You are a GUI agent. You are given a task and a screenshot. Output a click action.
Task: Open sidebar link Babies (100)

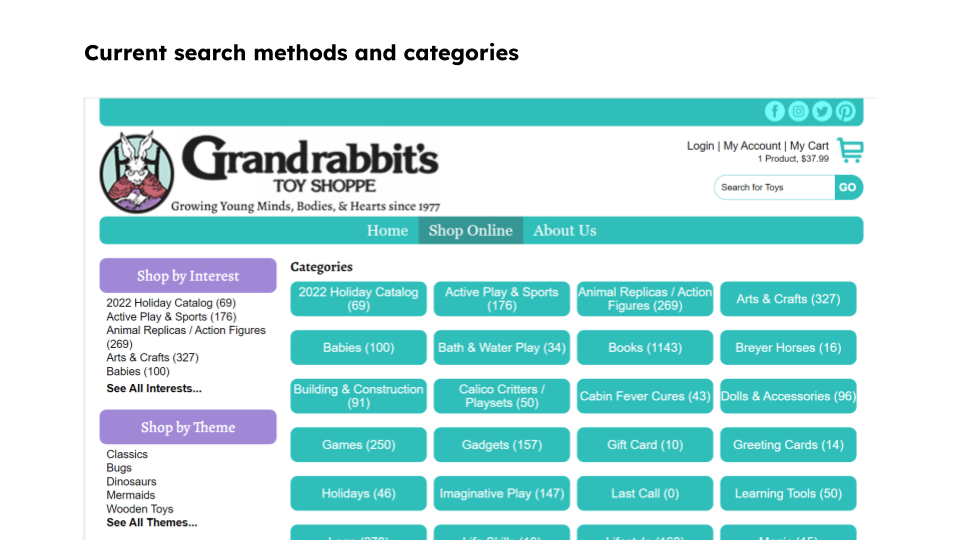pos(138,372)
